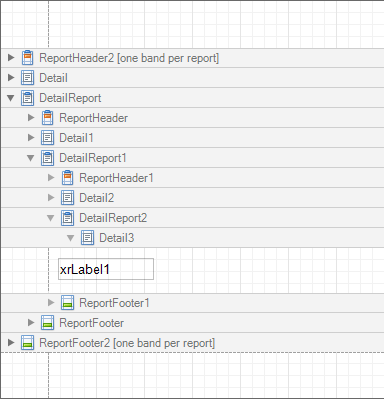Click the Detail1 band icon

coord(47,138)
